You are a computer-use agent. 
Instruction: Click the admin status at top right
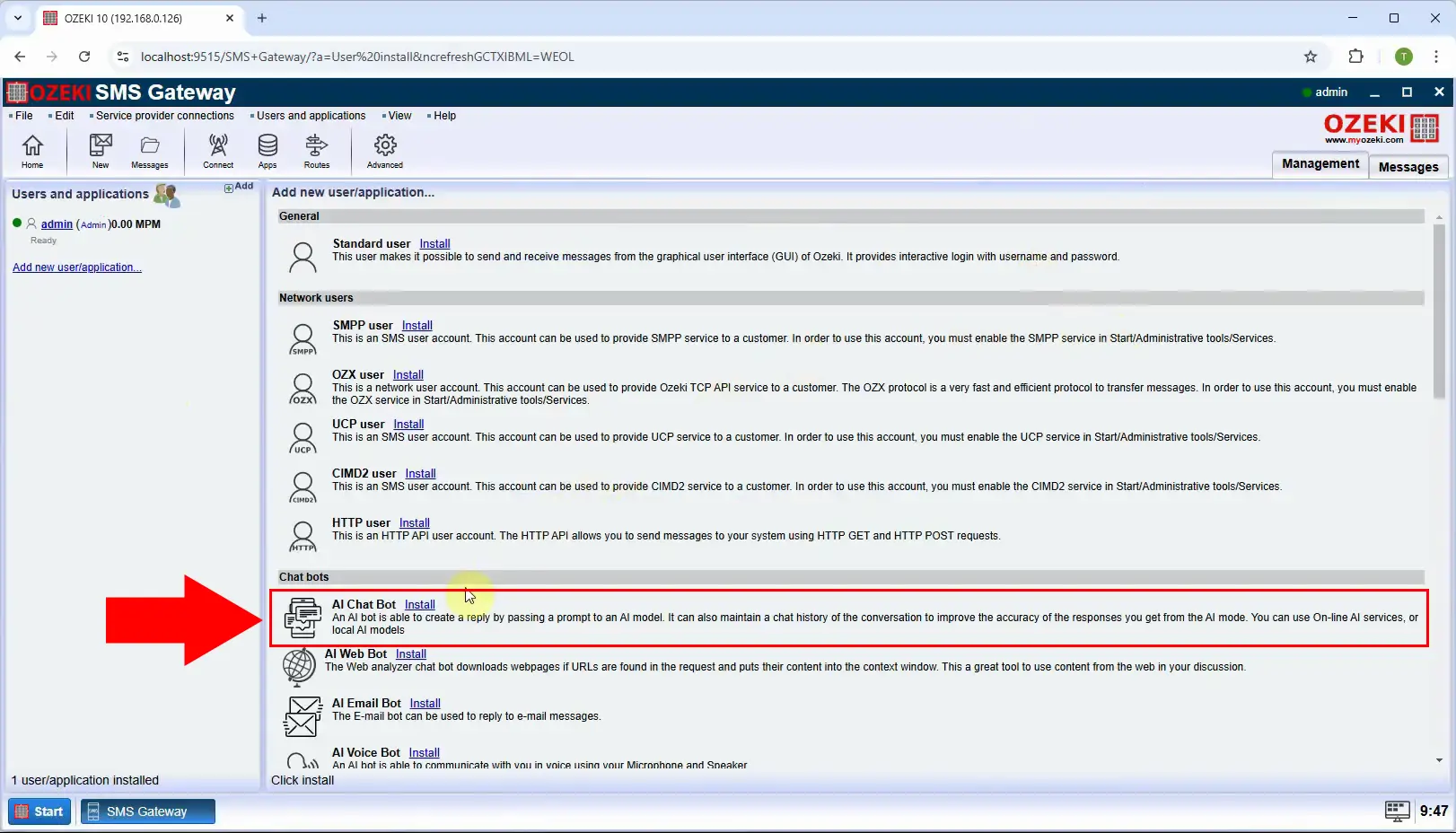[x=1325, y=92]
